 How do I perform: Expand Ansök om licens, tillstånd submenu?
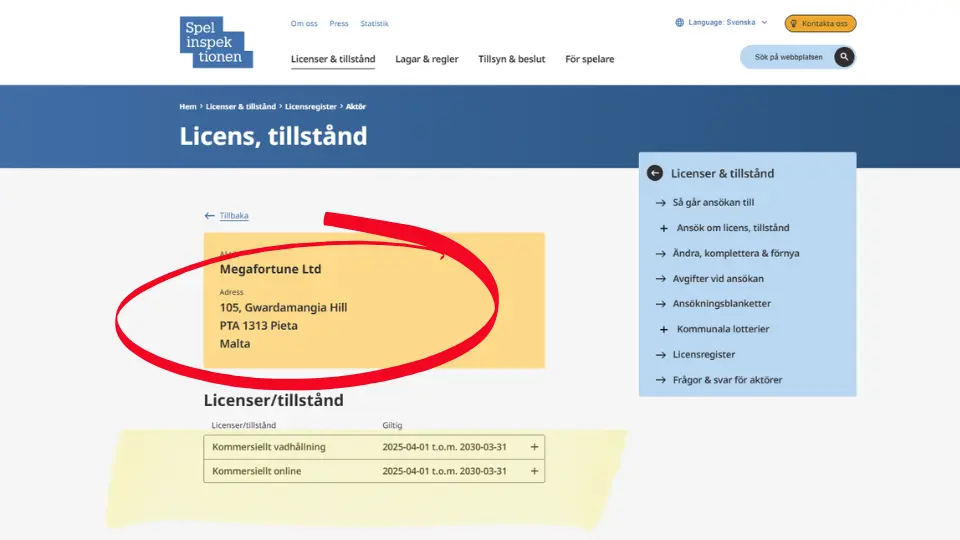[664, 228]
